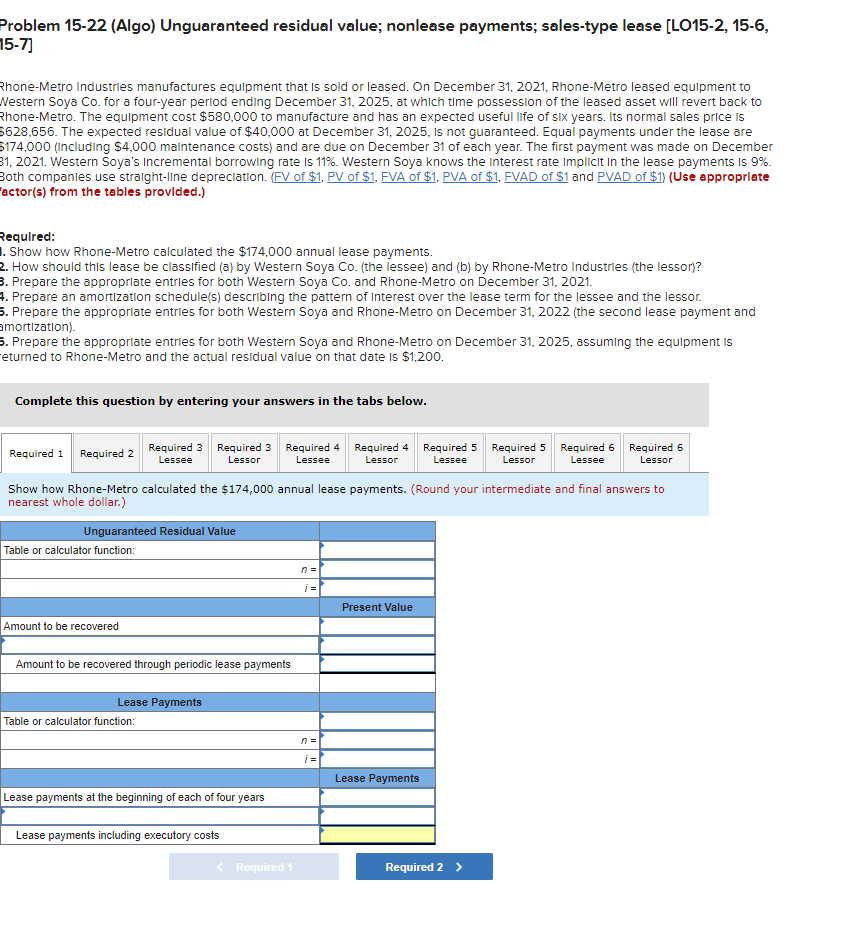Open the Required 5 Lessee tab
Viewport: 861px width, 940px height.
pos(450,453)
